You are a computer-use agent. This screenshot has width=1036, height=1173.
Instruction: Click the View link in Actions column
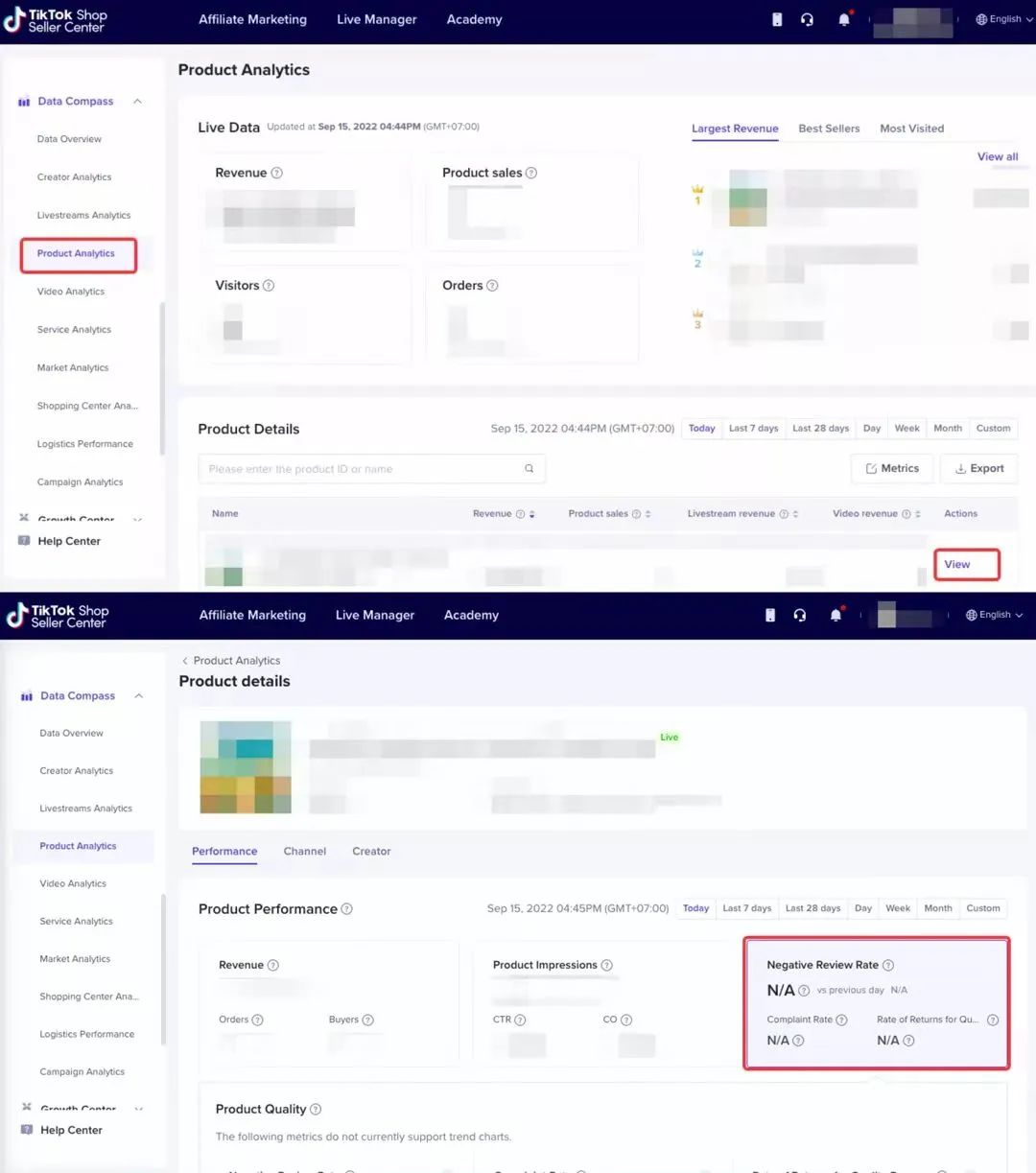956,565
